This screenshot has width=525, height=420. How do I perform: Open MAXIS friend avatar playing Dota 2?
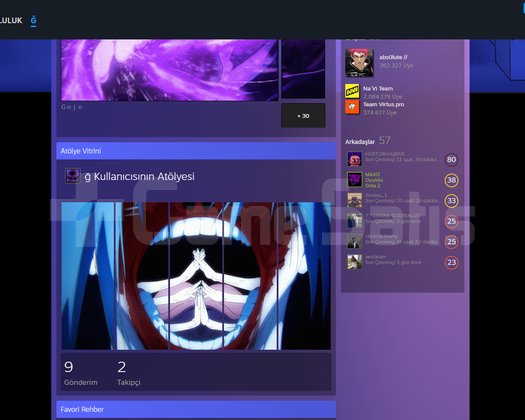coord(355,180)
